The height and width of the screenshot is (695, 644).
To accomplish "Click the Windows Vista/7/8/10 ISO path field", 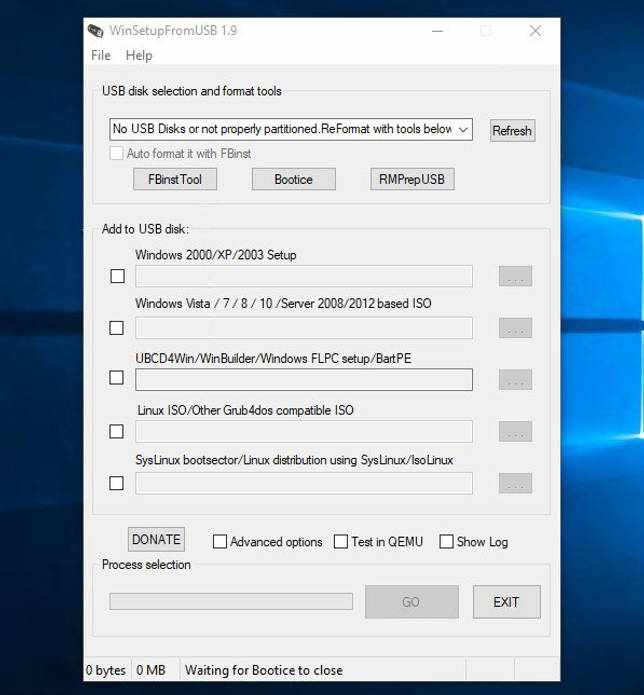I will click(x=304, y=328).
